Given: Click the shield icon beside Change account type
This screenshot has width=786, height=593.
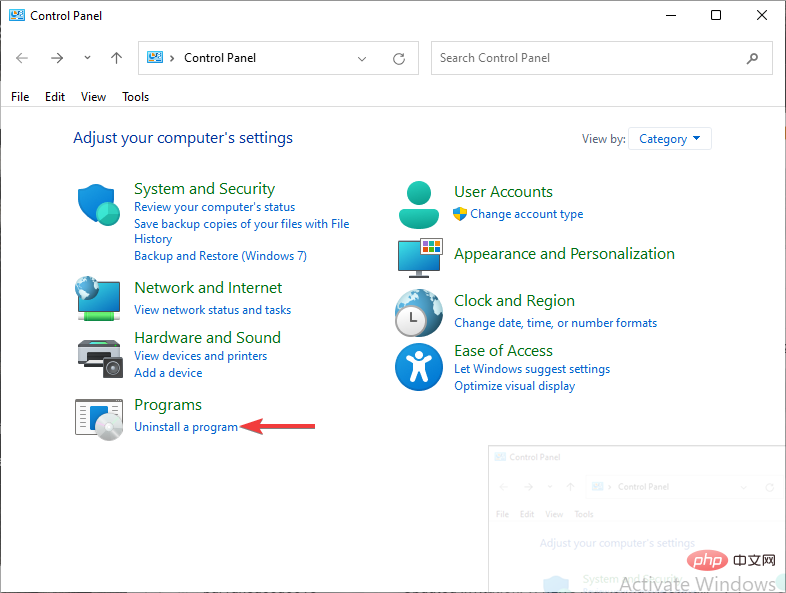Looking at the screenshot, I should 460,214.
